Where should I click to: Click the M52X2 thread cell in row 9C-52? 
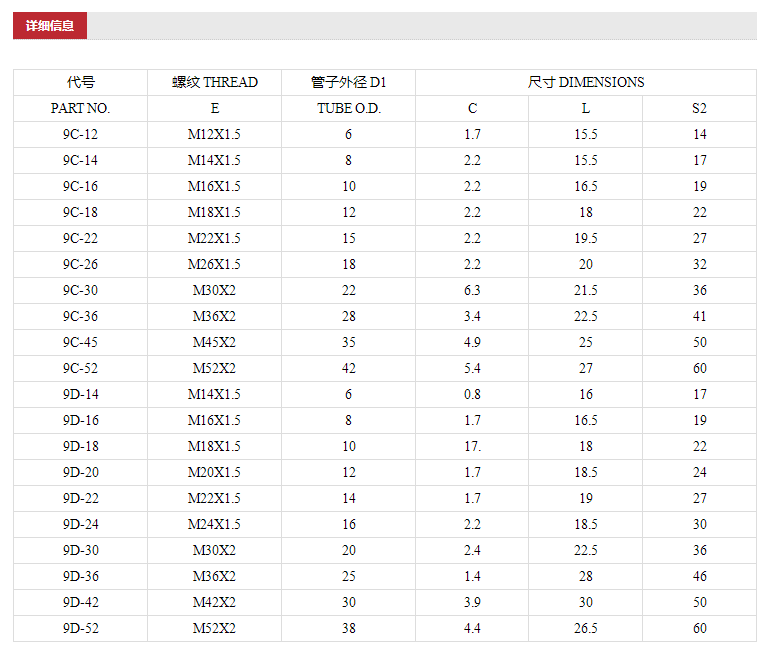tap(214, 368)
